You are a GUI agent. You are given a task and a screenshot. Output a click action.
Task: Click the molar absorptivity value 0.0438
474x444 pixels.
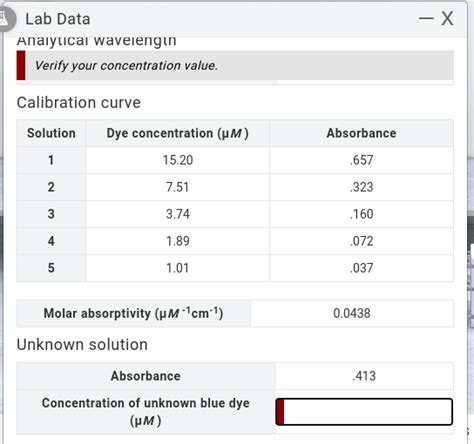pyautogui.click(x=352, y=313)
